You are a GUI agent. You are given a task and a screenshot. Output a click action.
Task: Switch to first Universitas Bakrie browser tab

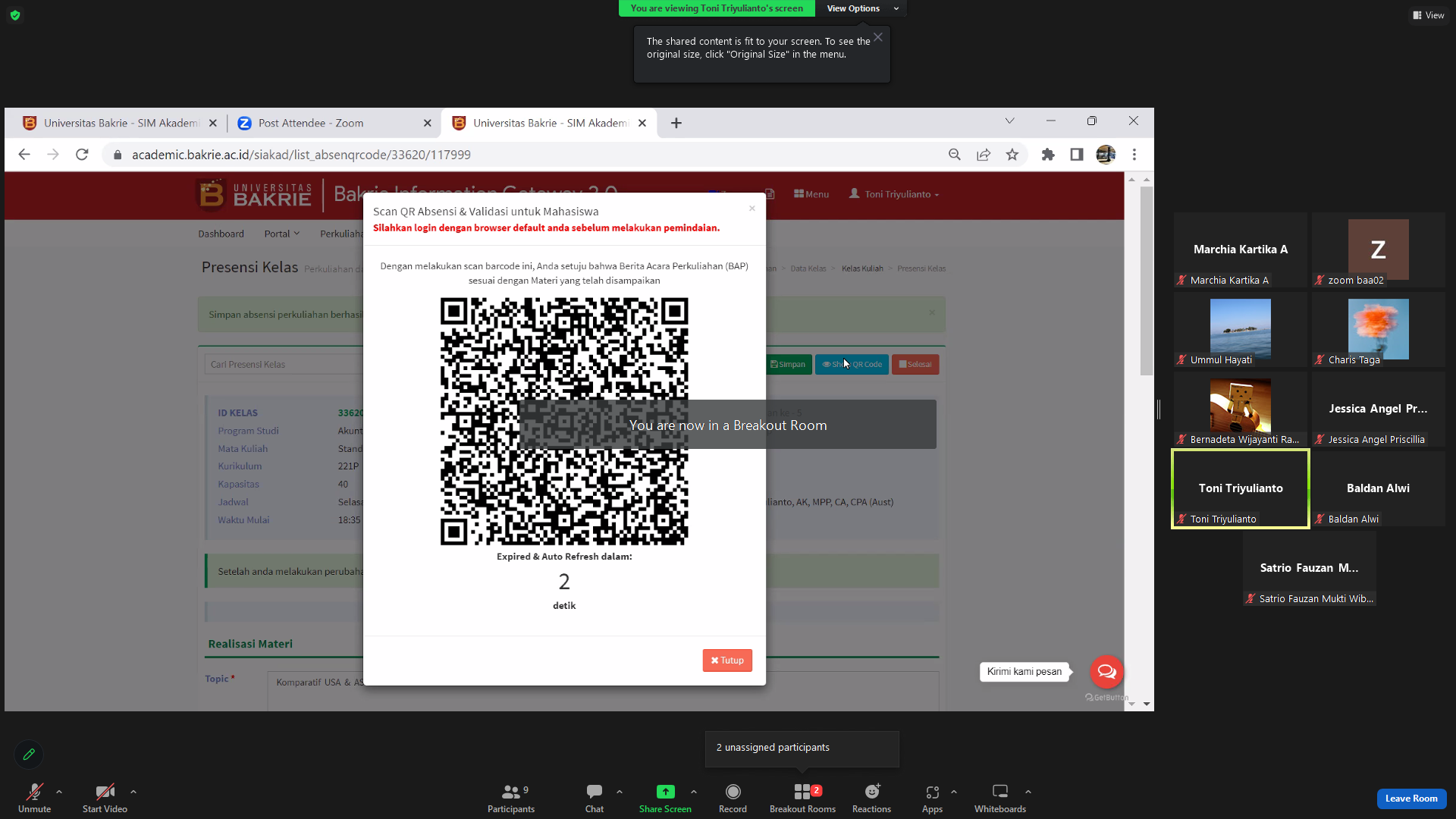[x=120, y=123]
